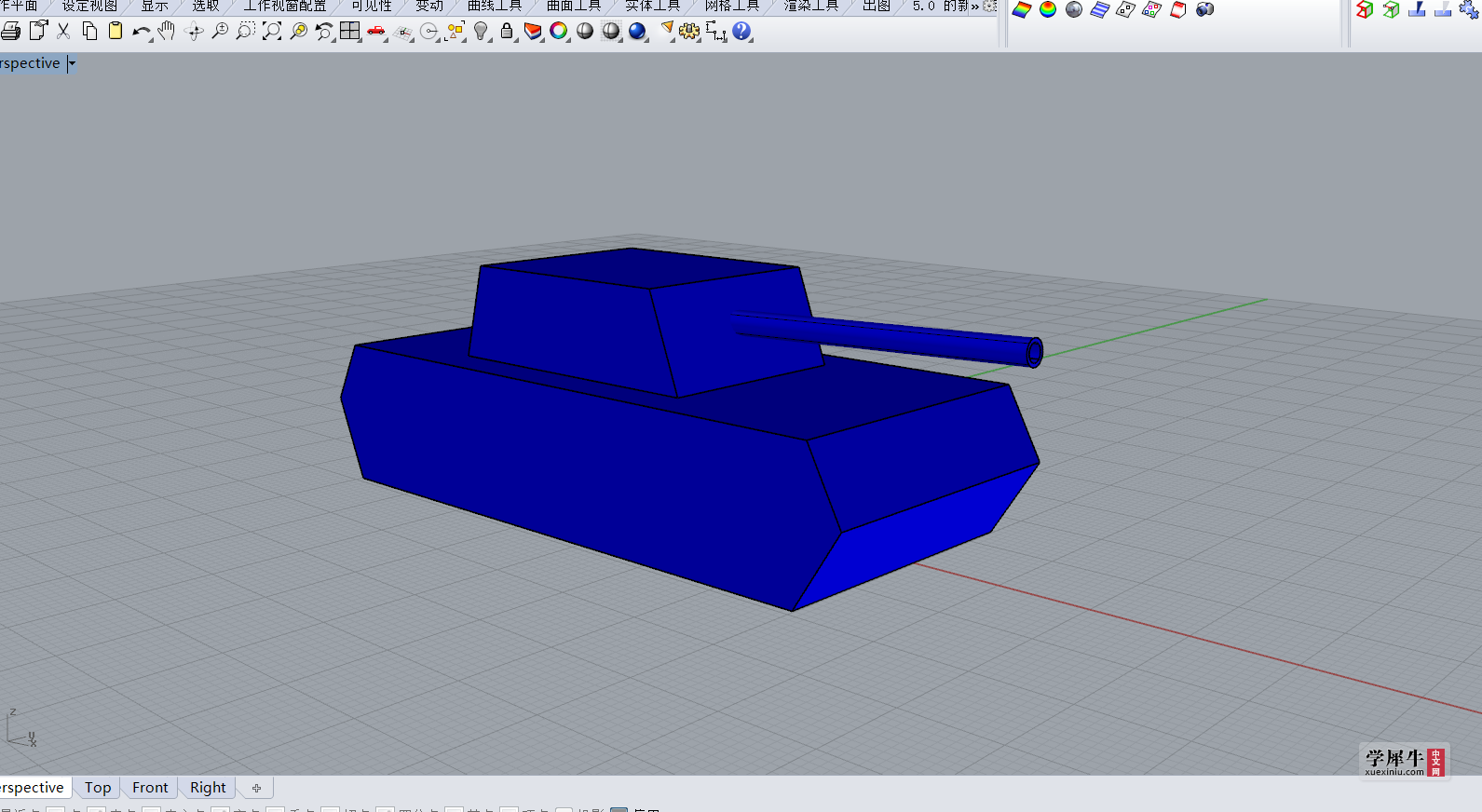Click the Copy icon
The image size is (1482, 812).
coord(89,31)
